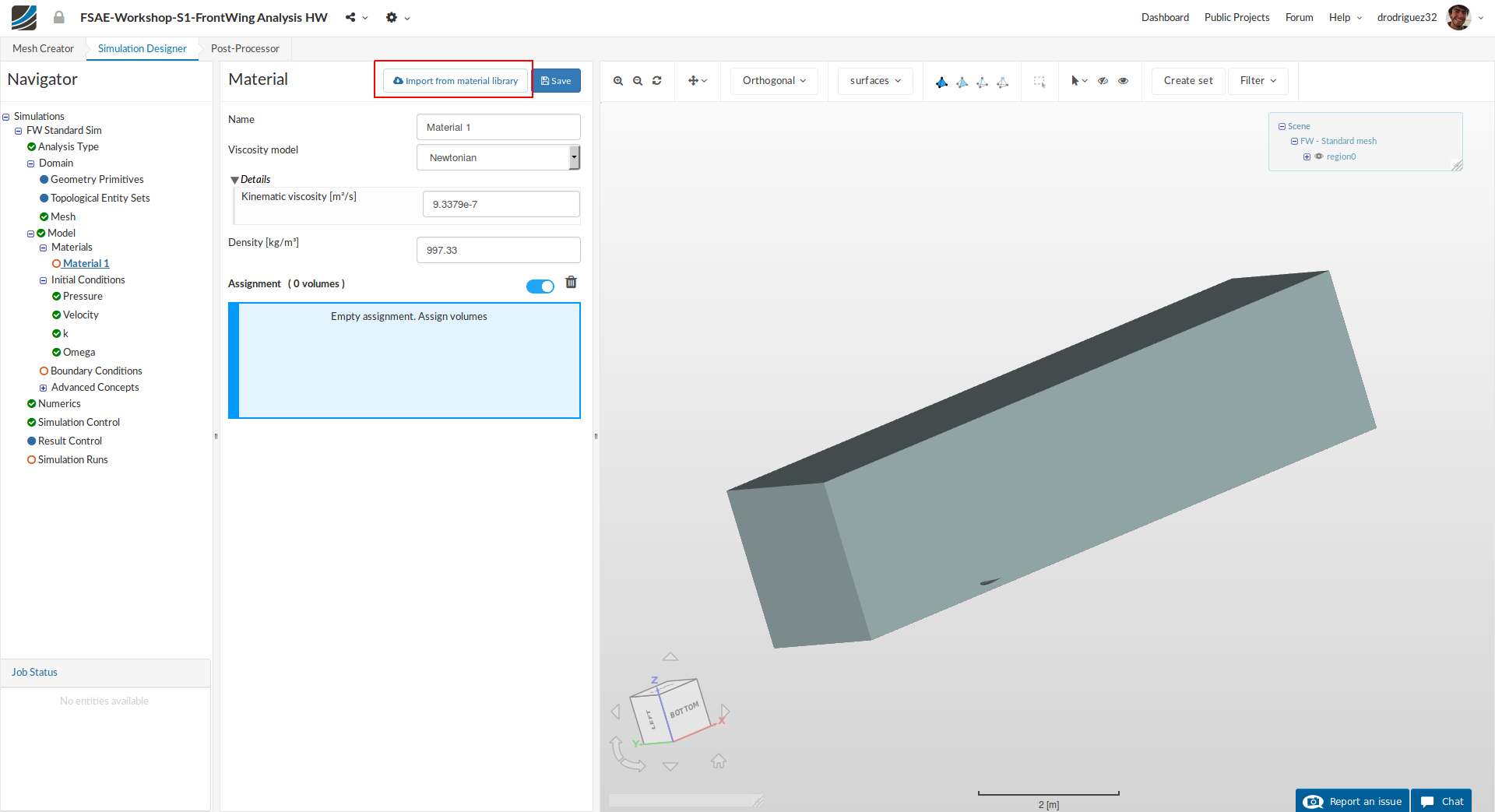Select the solid surface render mode icon

click(941, 82)
